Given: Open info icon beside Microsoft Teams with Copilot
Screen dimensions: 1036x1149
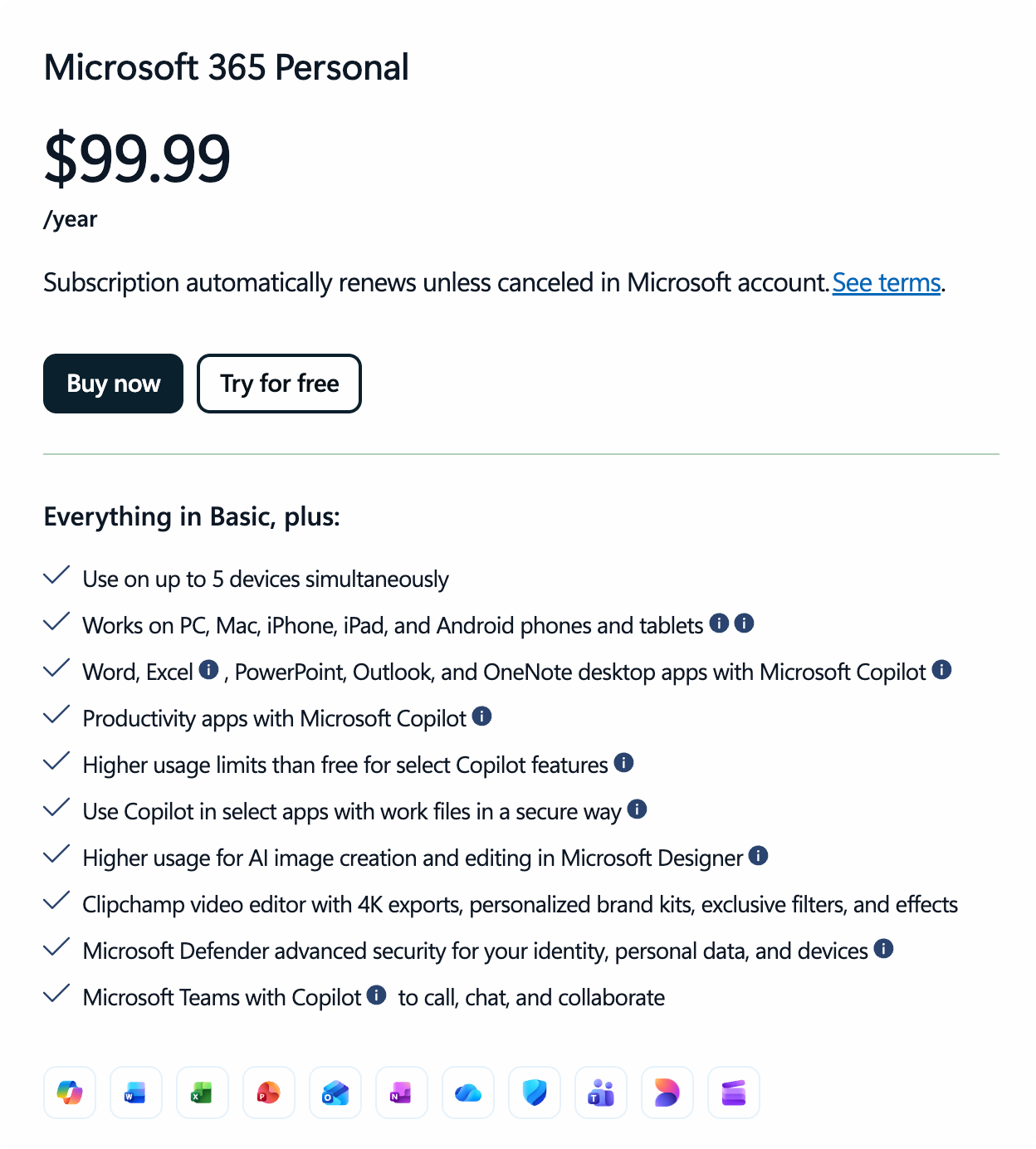Looking at the screenshot, I should point(377,995).
